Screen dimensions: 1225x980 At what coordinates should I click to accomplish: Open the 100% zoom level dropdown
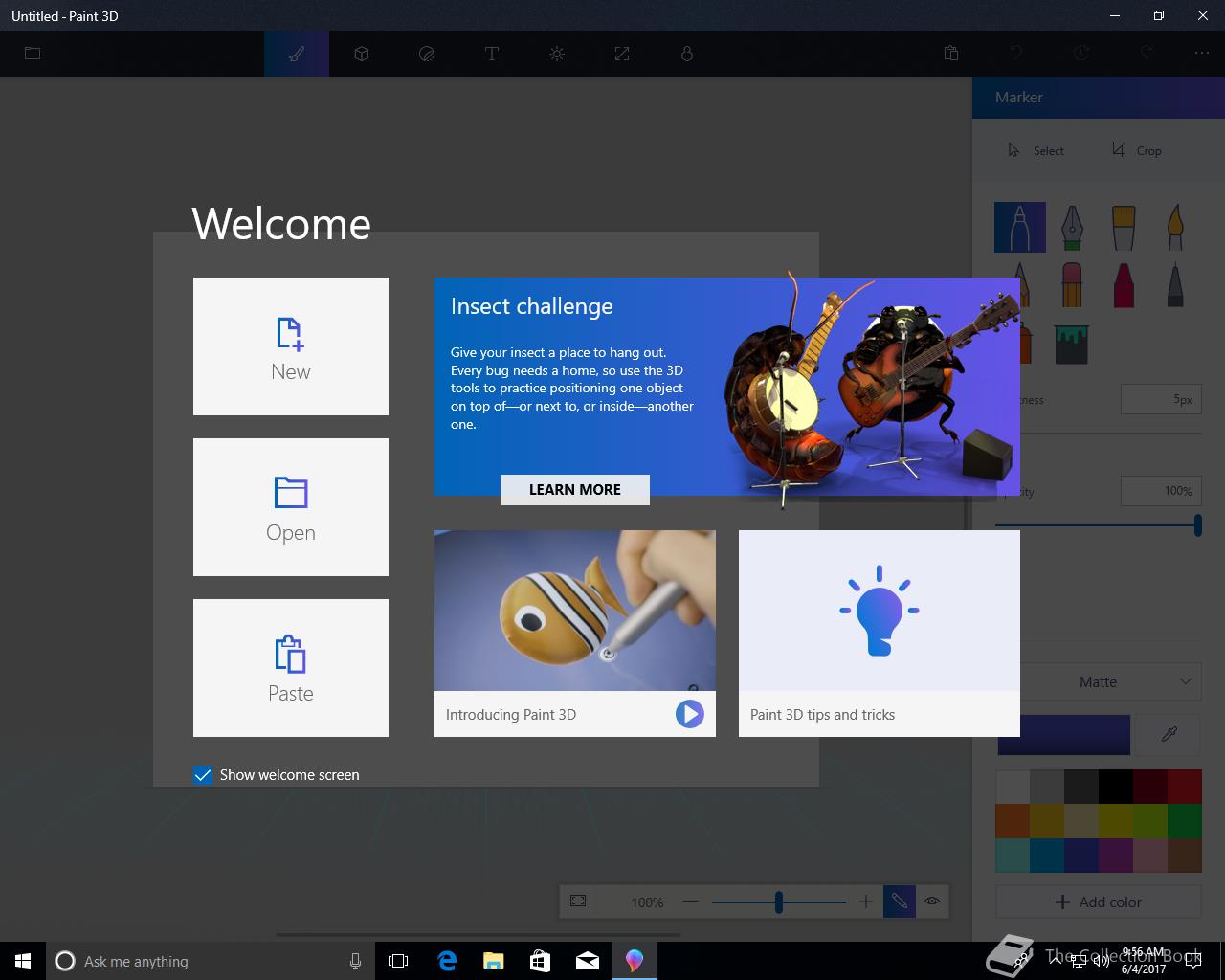(648, 902)
